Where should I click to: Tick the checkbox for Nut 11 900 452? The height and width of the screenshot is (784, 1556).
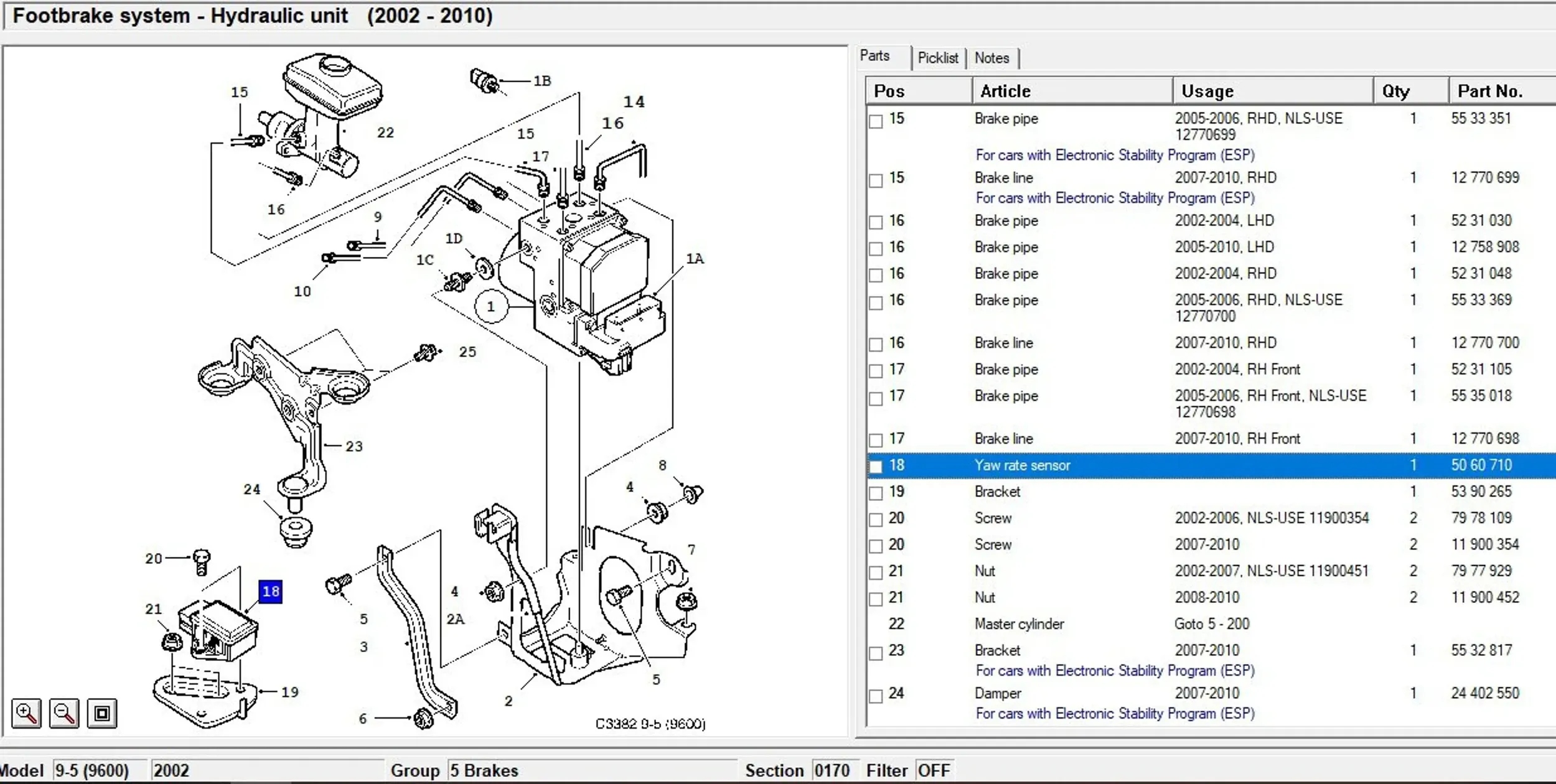pyautogui.click(x=876, y=599)
